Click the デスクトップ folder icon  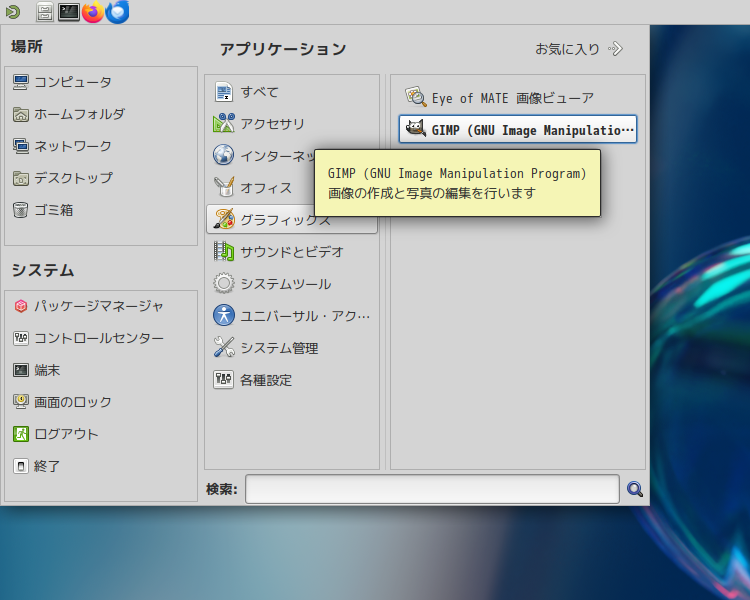(21, 178)
